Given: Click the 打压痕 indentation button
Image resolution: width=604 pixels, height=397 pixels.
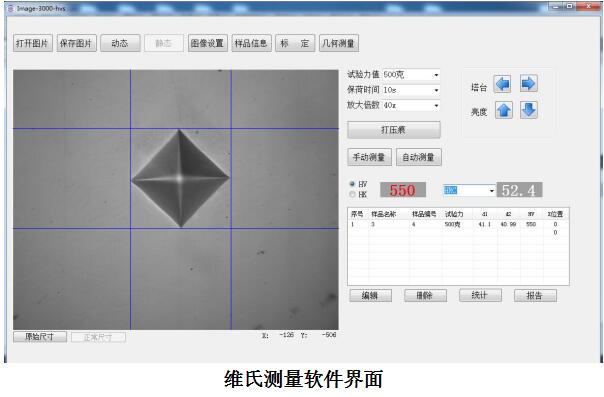Looking at the screenshot, I should [394, 130].
